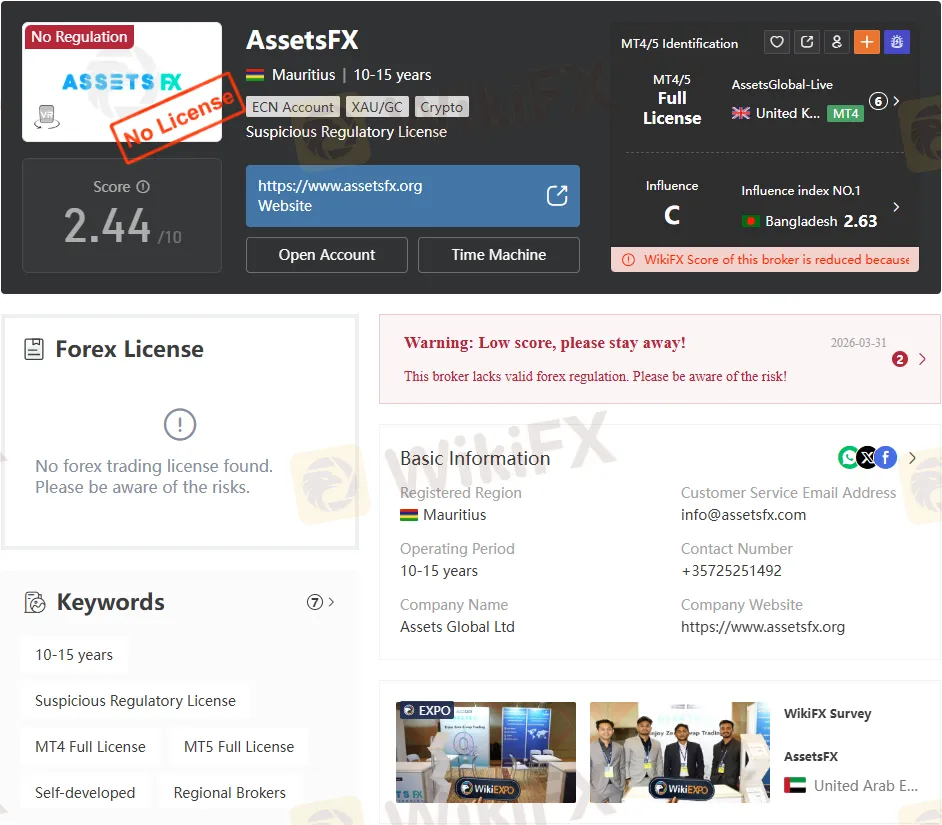This screenshot has height=825, width=942.
Task: Click the blue bug report icon
Action: point(897,42)
